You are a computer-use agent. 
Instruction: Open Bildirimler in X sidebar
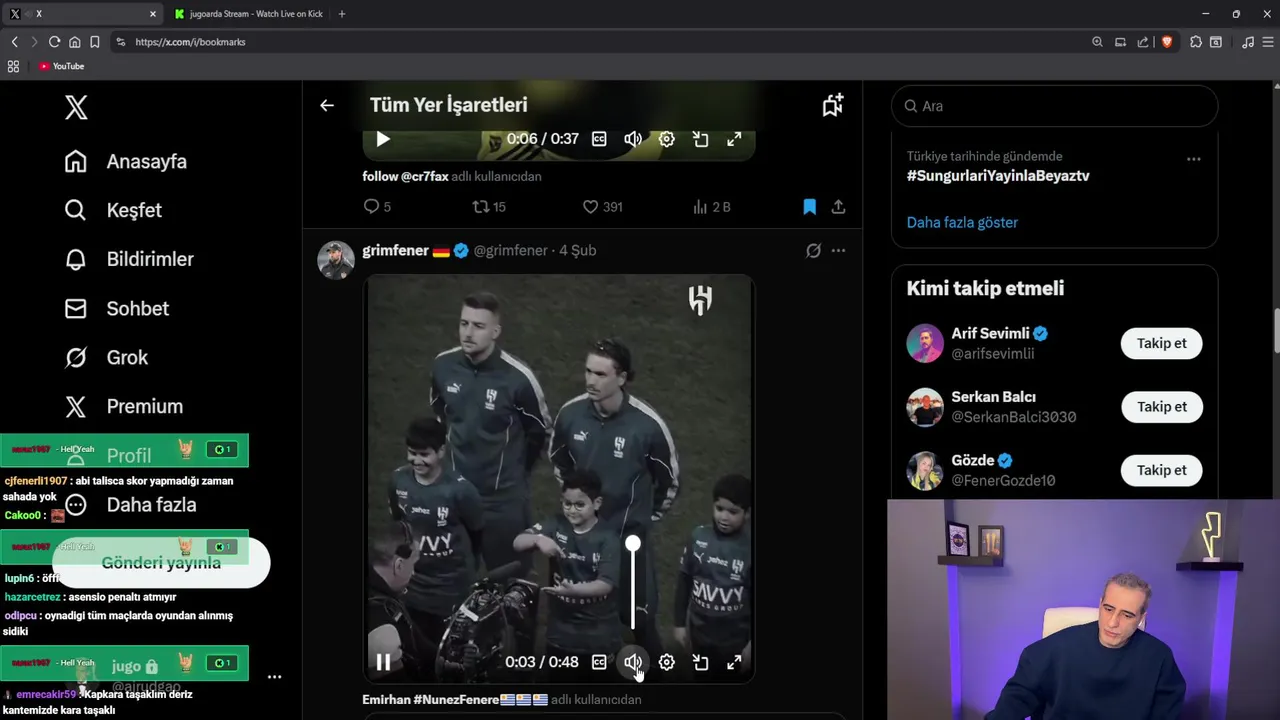click(128, 259)
